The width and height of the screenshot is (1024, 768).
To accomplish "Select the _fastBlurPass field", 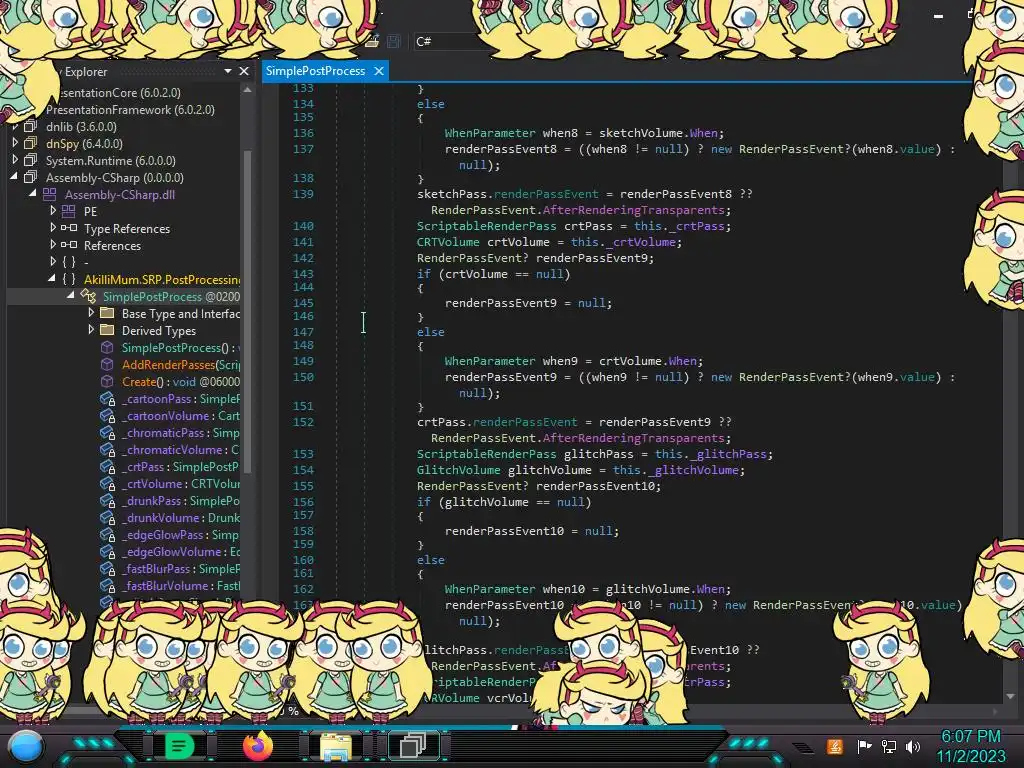I will coord(180,568).
